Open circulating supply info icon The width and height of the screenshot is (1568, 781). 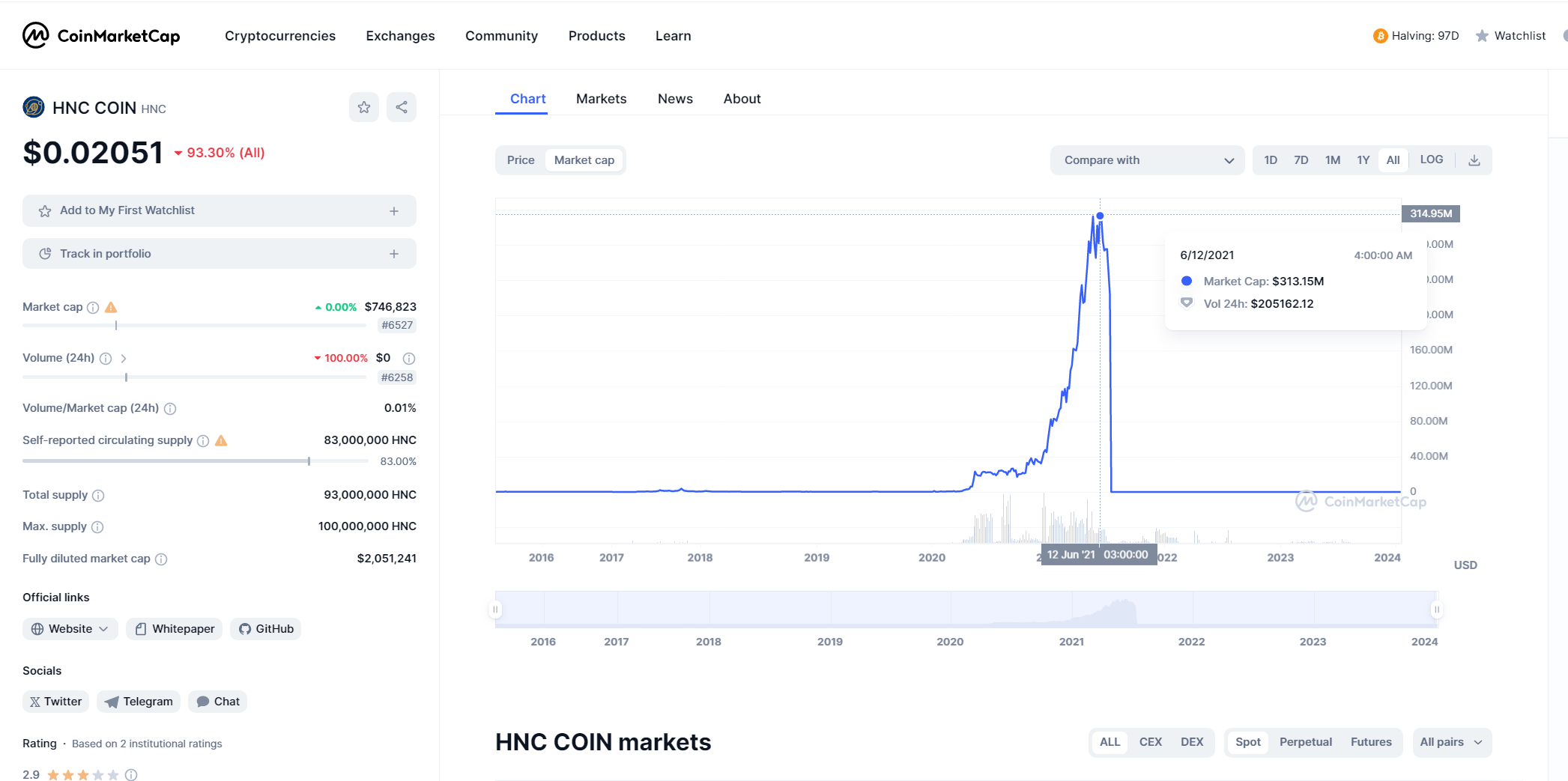pos(203,440)
